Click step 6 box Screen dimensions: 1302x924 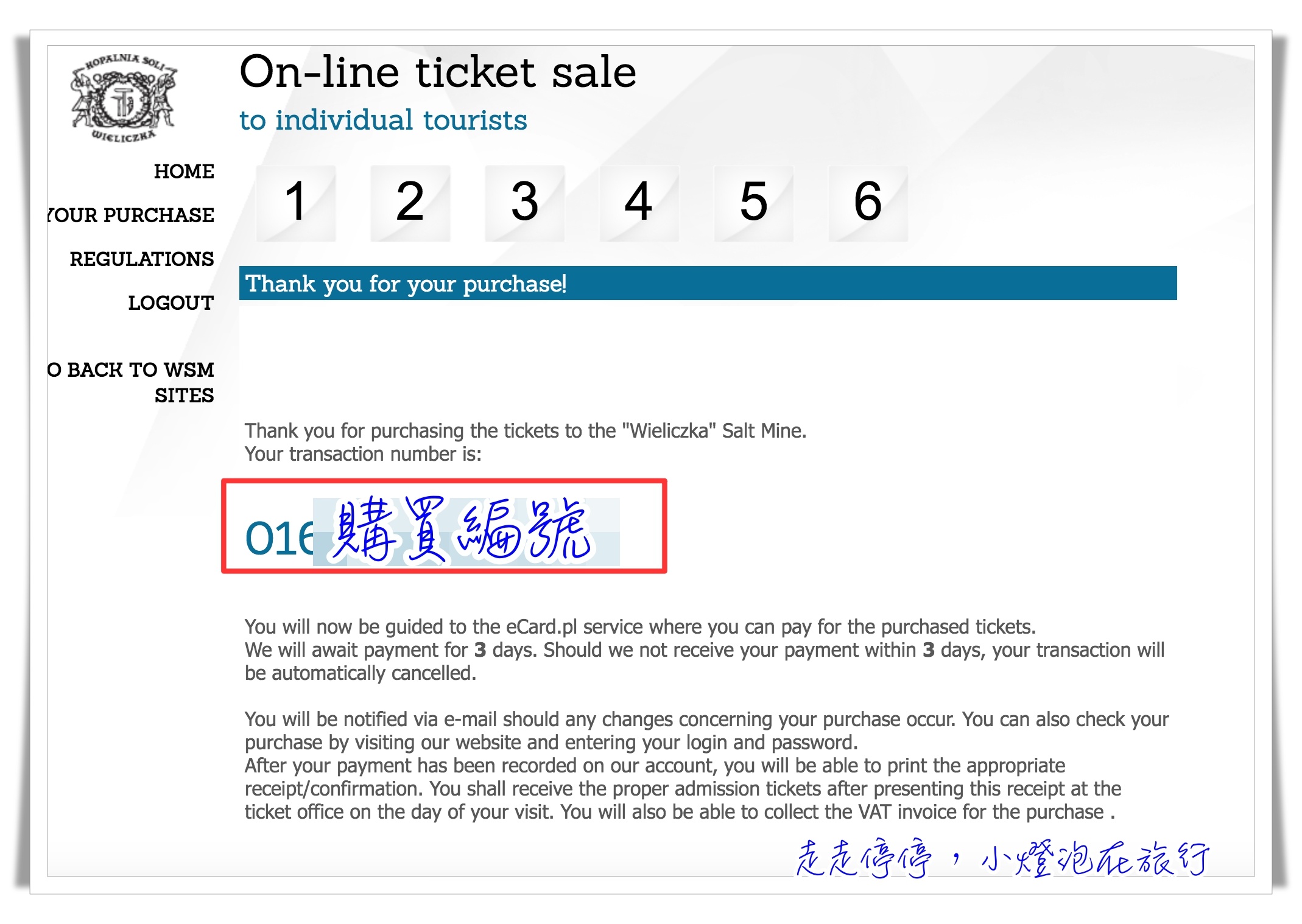[x=868, y=203]
